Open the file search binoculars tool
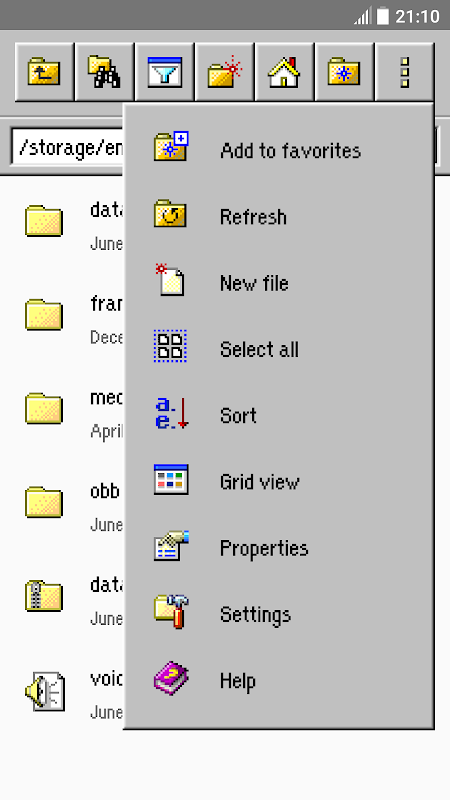 104,72
